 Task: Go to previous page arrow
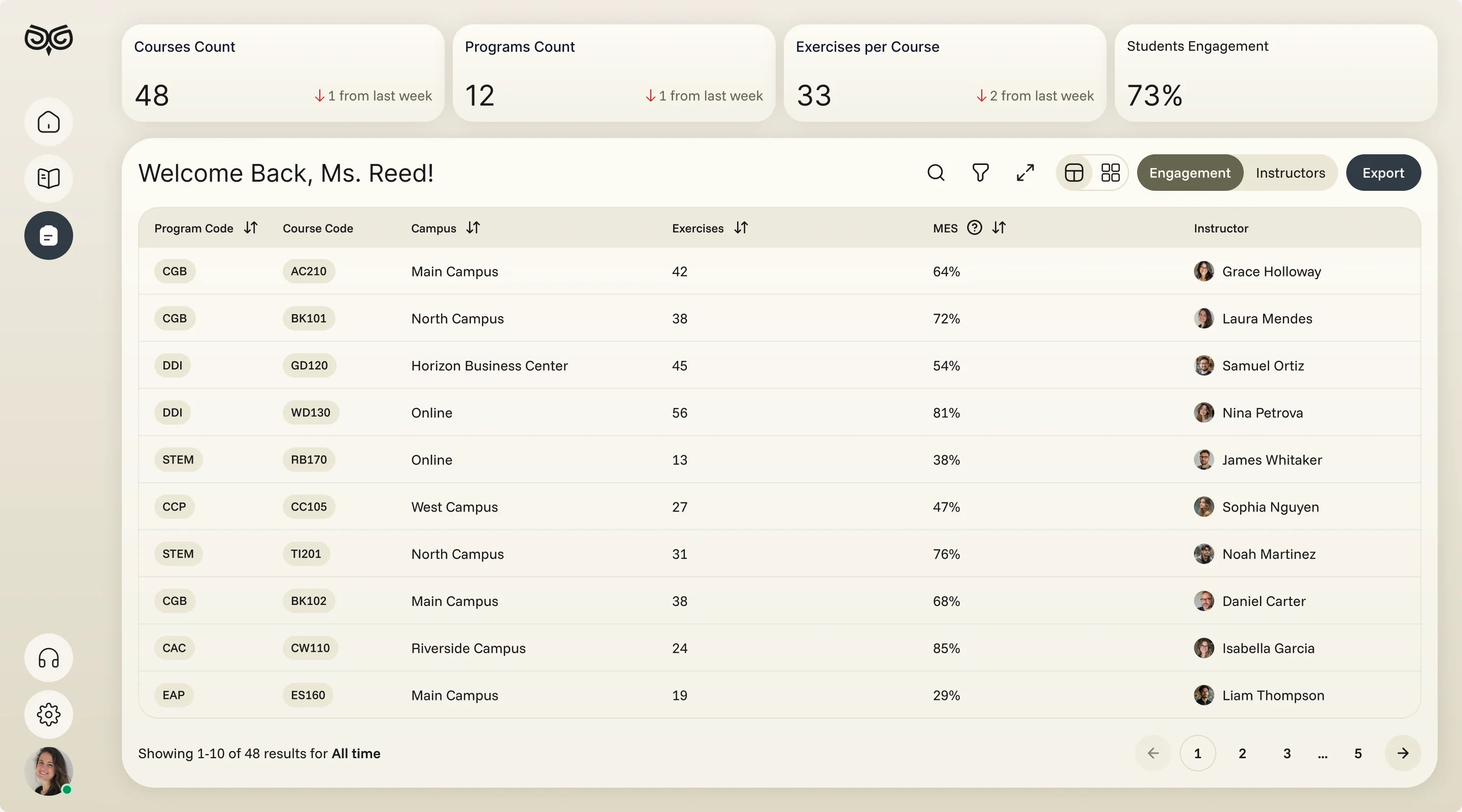[1153, 754]
